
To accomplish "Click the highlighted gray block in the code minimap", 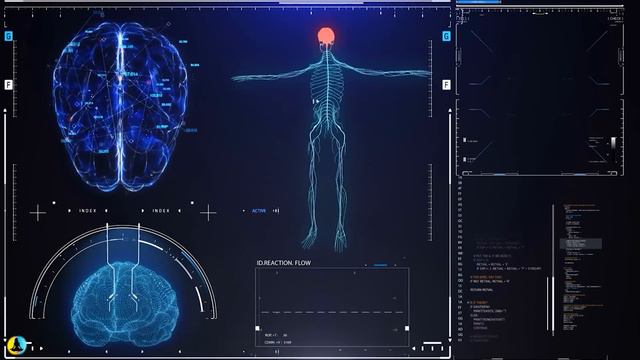I will click(581, 244).
